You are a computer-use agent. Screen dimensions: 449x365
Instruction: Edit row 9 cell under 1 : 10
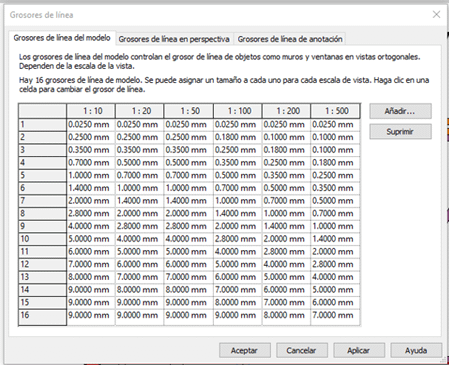point(91,226)
